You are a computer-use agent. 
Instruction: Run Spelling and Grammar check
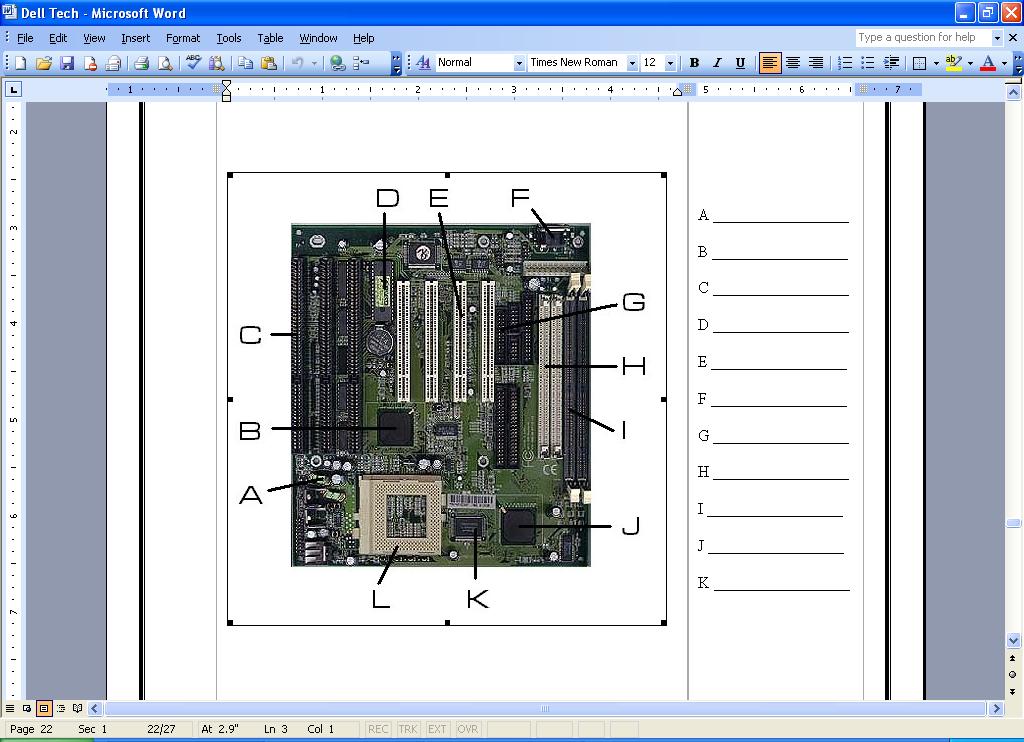click(x=193, y=63)
